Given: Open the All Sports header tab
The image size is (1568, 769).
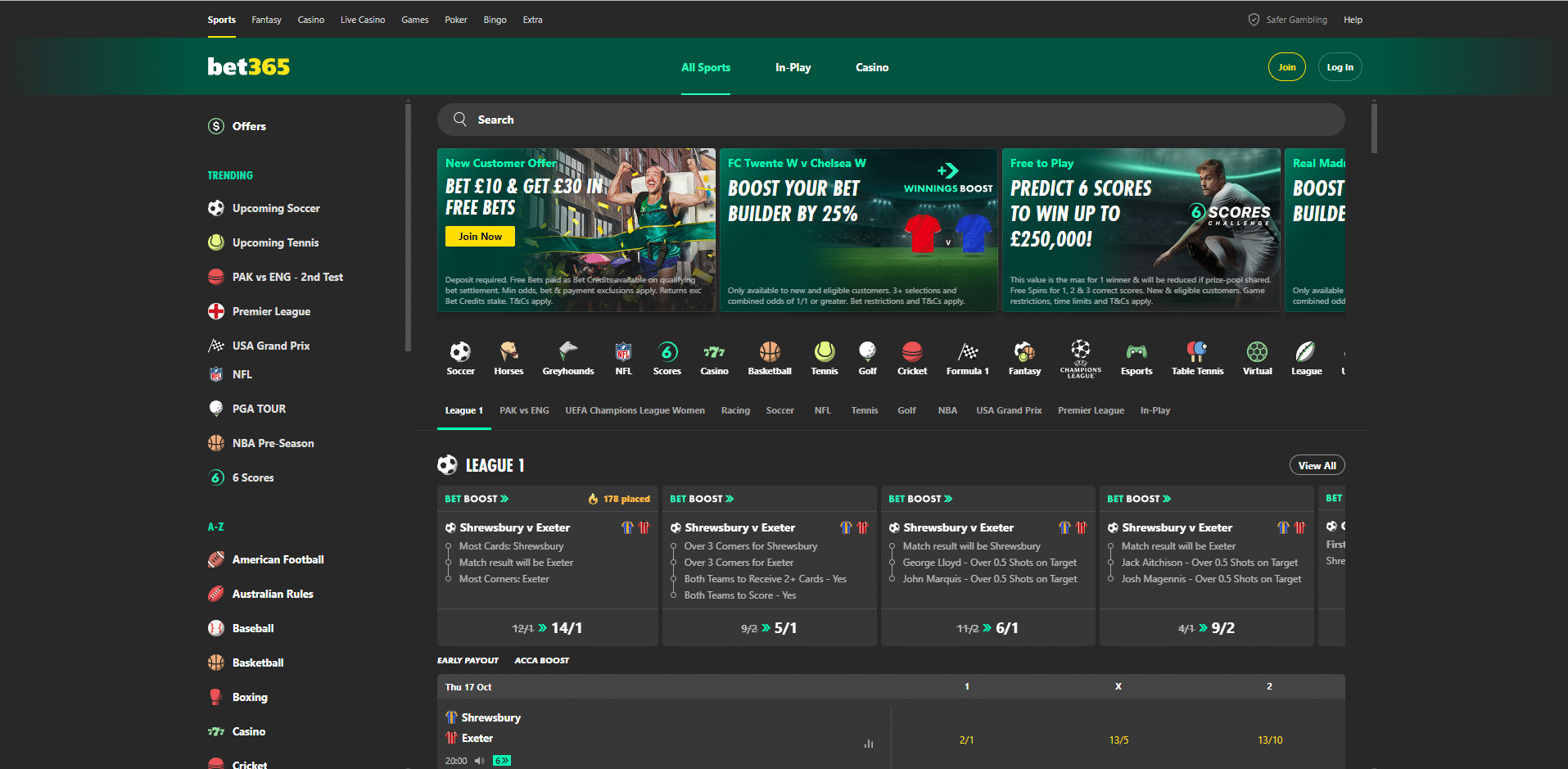Looking at the screenshot, I should coord(706,67).
